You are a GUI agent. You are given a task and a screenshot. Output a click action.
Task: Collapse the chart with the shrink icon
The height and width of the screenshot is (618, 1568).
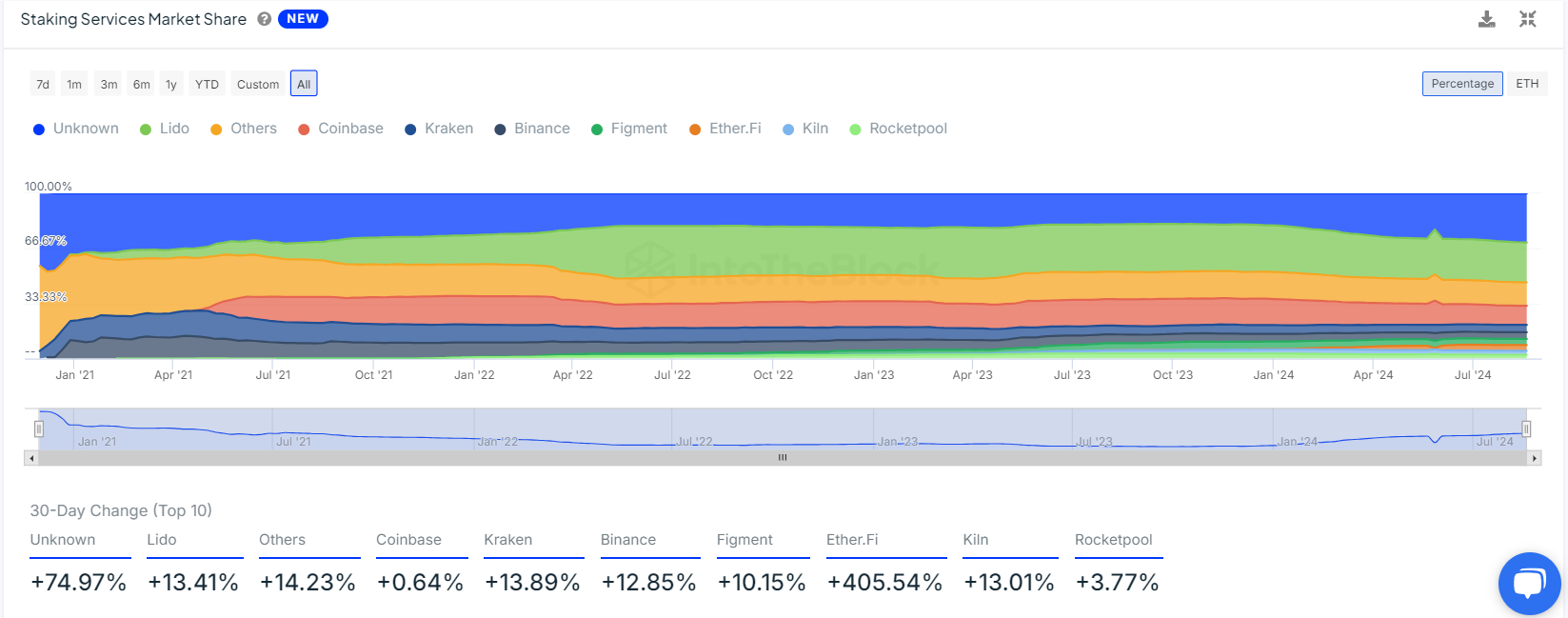coord(1528,19)
